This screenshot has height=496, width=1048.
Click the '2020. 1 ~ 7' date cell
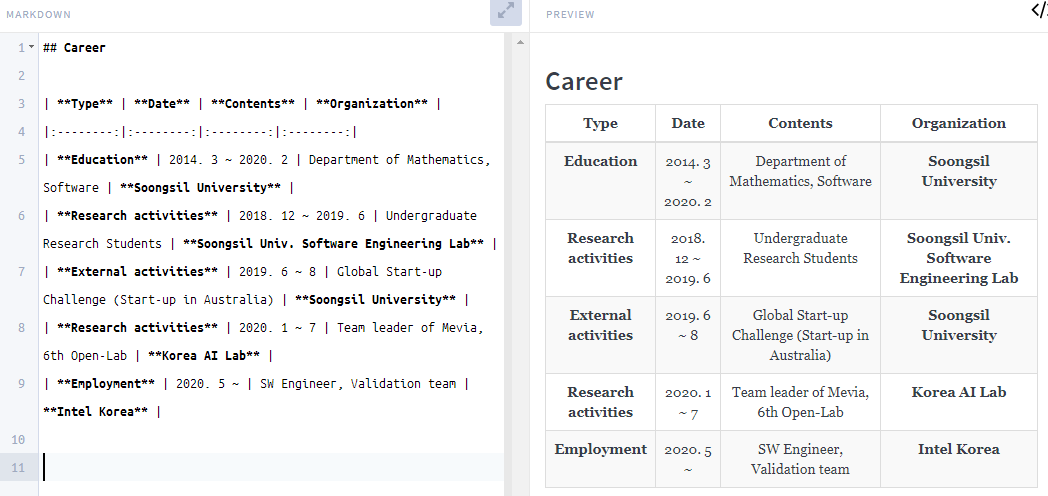[x=688, y=402]
